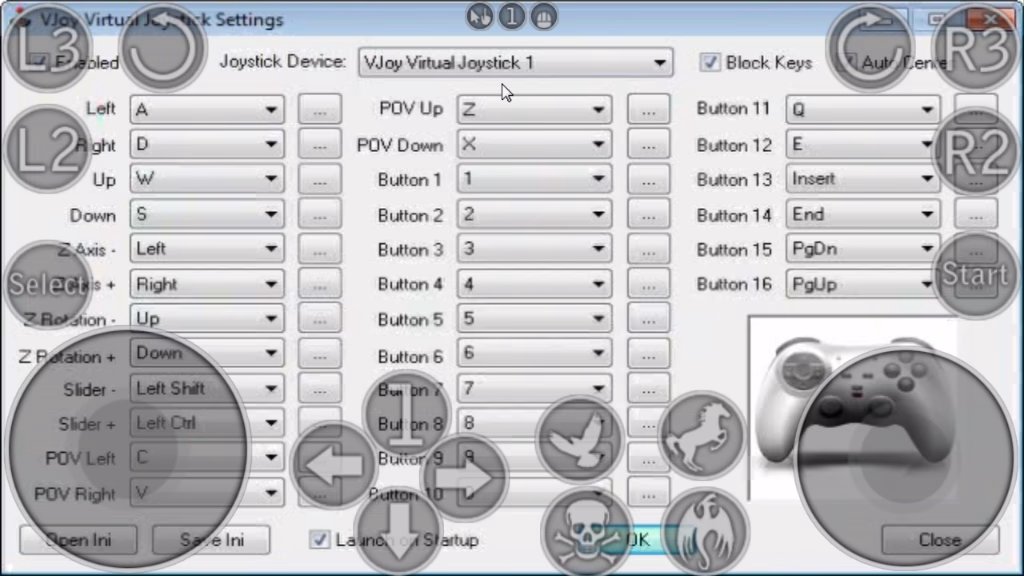Open the Button 1 key dropdown
1024x576 pixels.
534,179
